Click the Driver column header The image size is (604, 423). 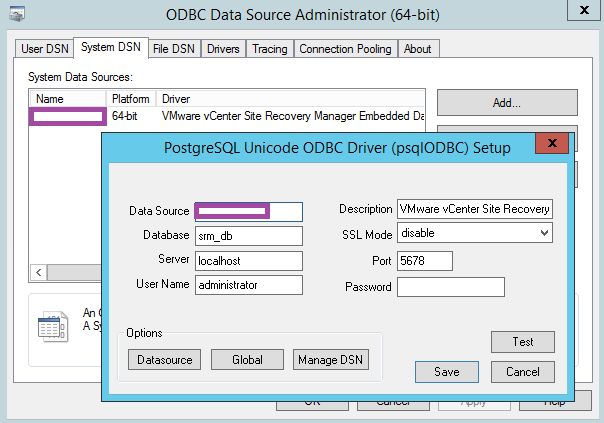290,99
